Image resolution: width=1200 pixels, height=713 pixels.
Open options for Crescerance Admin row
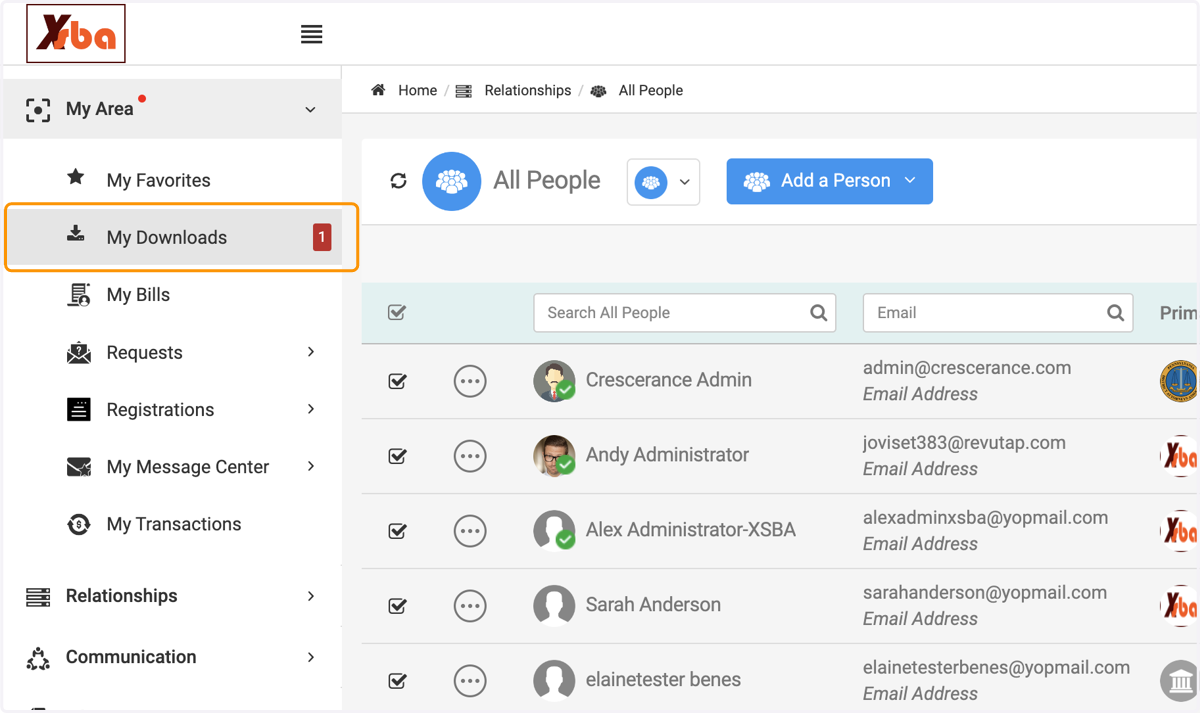[470, 381]
